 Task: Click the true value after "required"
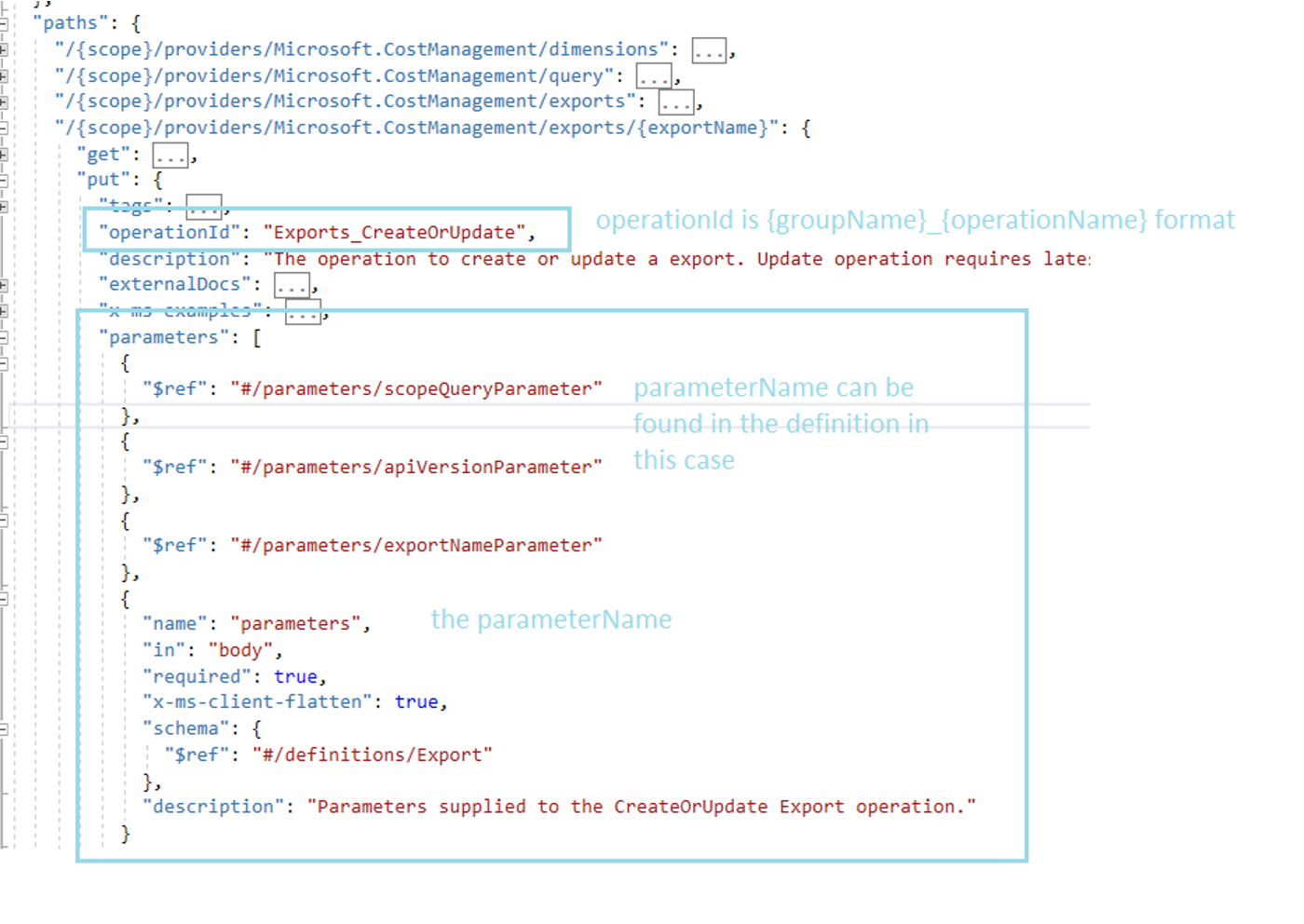295,676
